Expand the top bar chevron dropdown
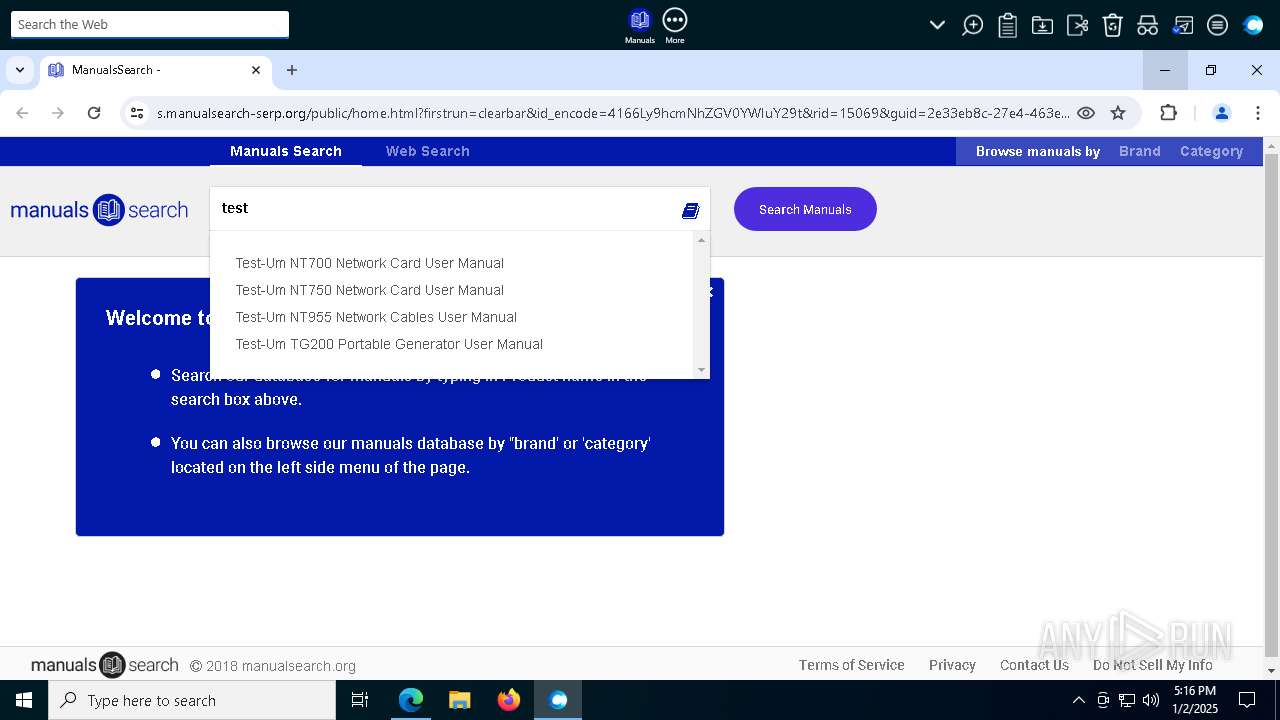1280x720 pixels. pyautogui.click(x=937, y=25)
